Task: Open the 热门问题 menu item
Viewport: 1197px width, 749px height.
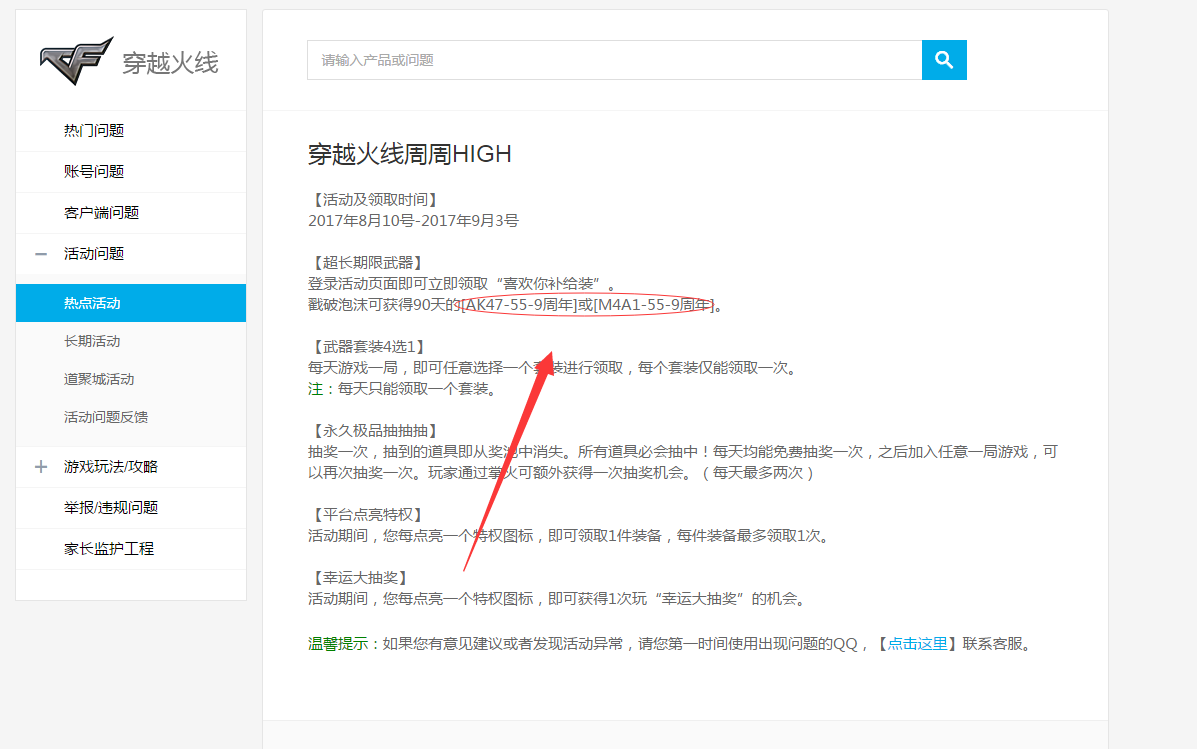Action: (x=94, y=131)
